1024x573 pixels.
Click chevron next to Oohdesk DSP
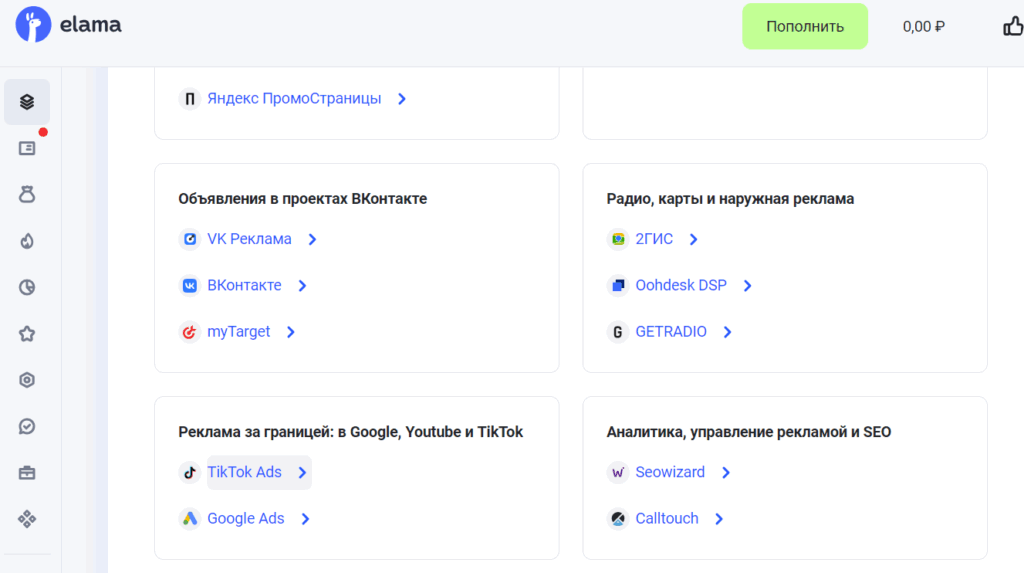coord(748,286)
